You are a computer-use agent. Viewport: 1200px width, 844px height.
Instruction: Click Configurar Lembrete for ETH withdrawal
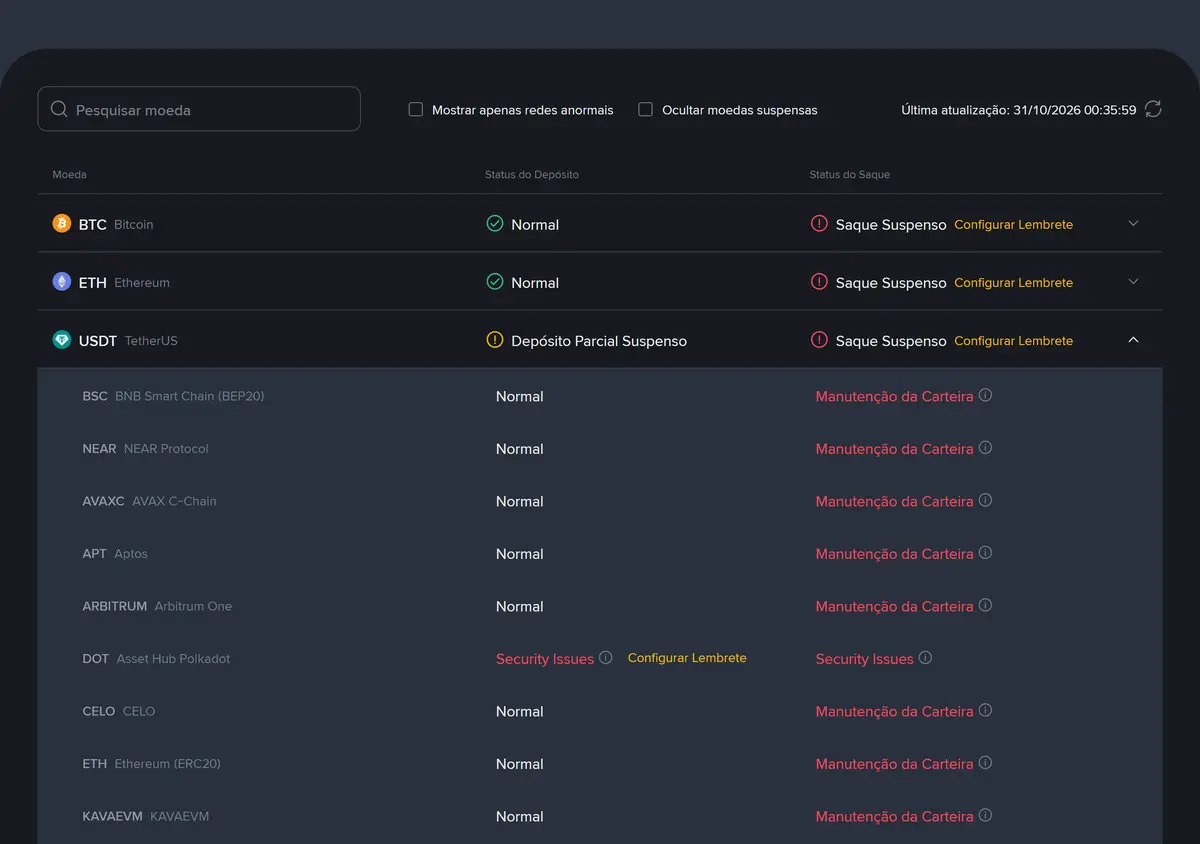pyautogui.click(x=1013, y=283)
